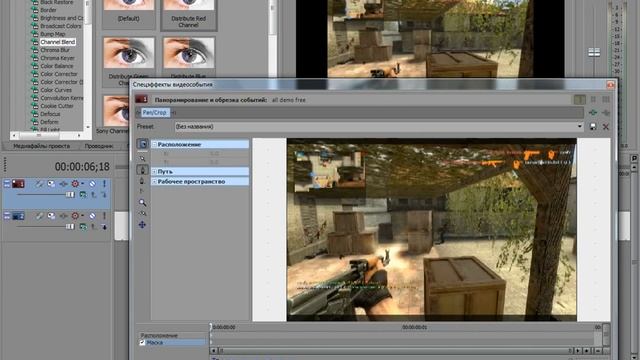Toggle the highlighted view button in the effects window header
The width and height of the screenshot is (640, 360).
pyautogui.click(x=580, y=99)
